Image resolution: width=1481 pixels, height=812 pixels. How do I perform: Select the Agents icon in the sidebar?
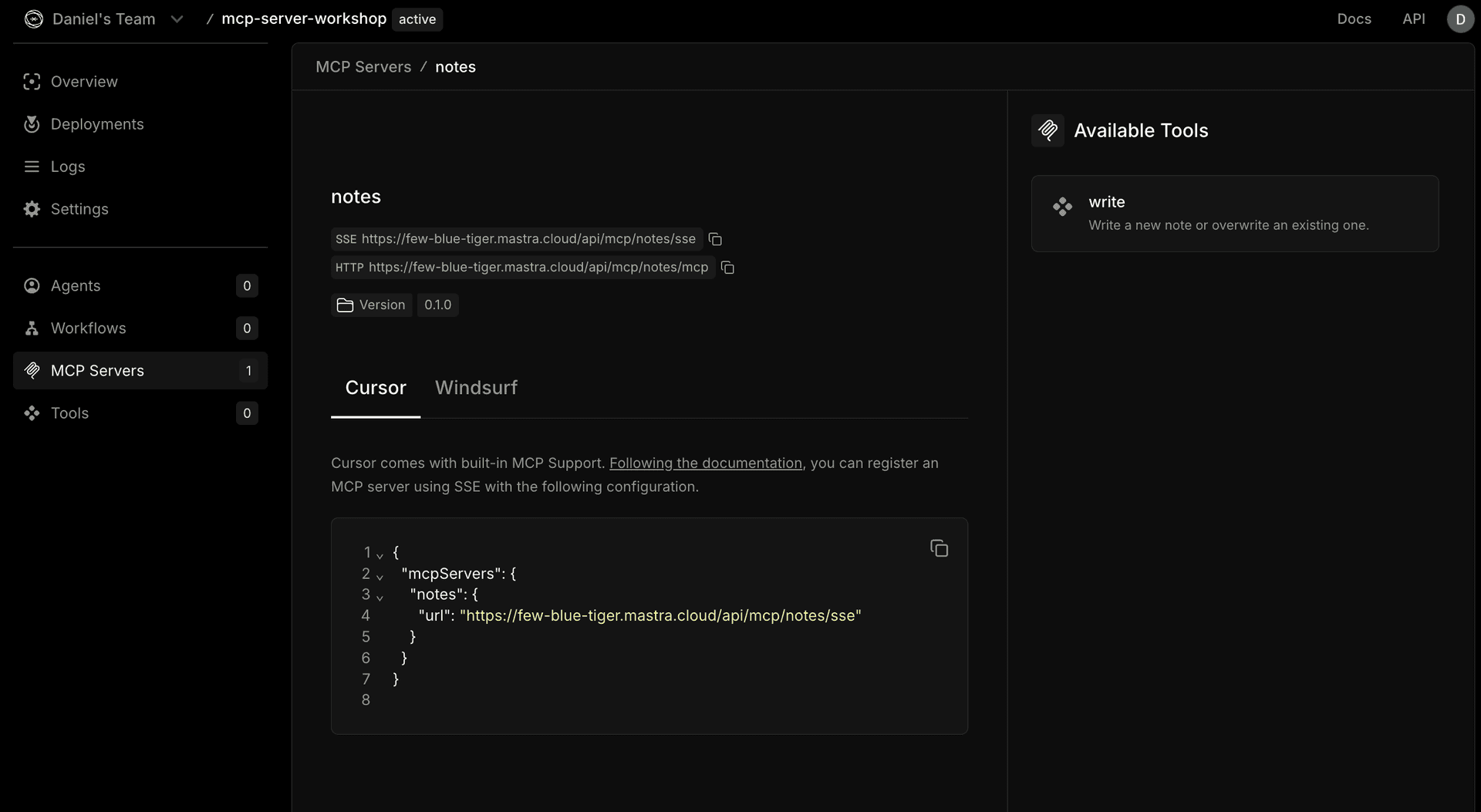coord(32,285)
